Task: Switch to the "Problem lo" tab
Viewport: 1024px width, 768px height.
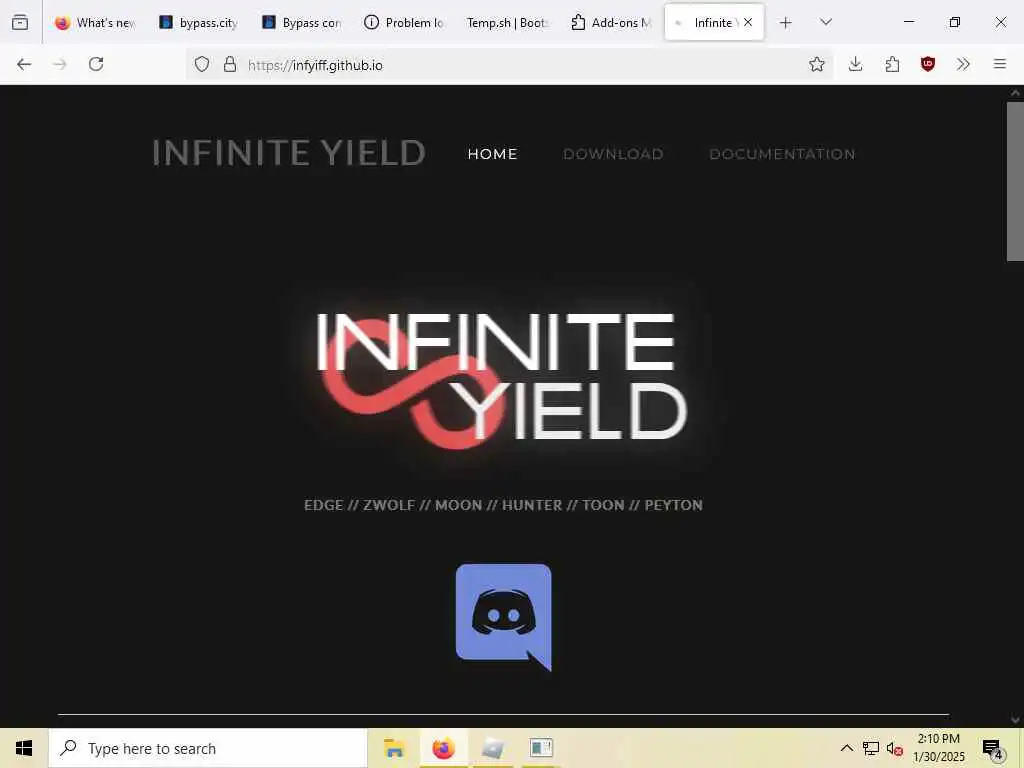Action: [x=404, y=22]
